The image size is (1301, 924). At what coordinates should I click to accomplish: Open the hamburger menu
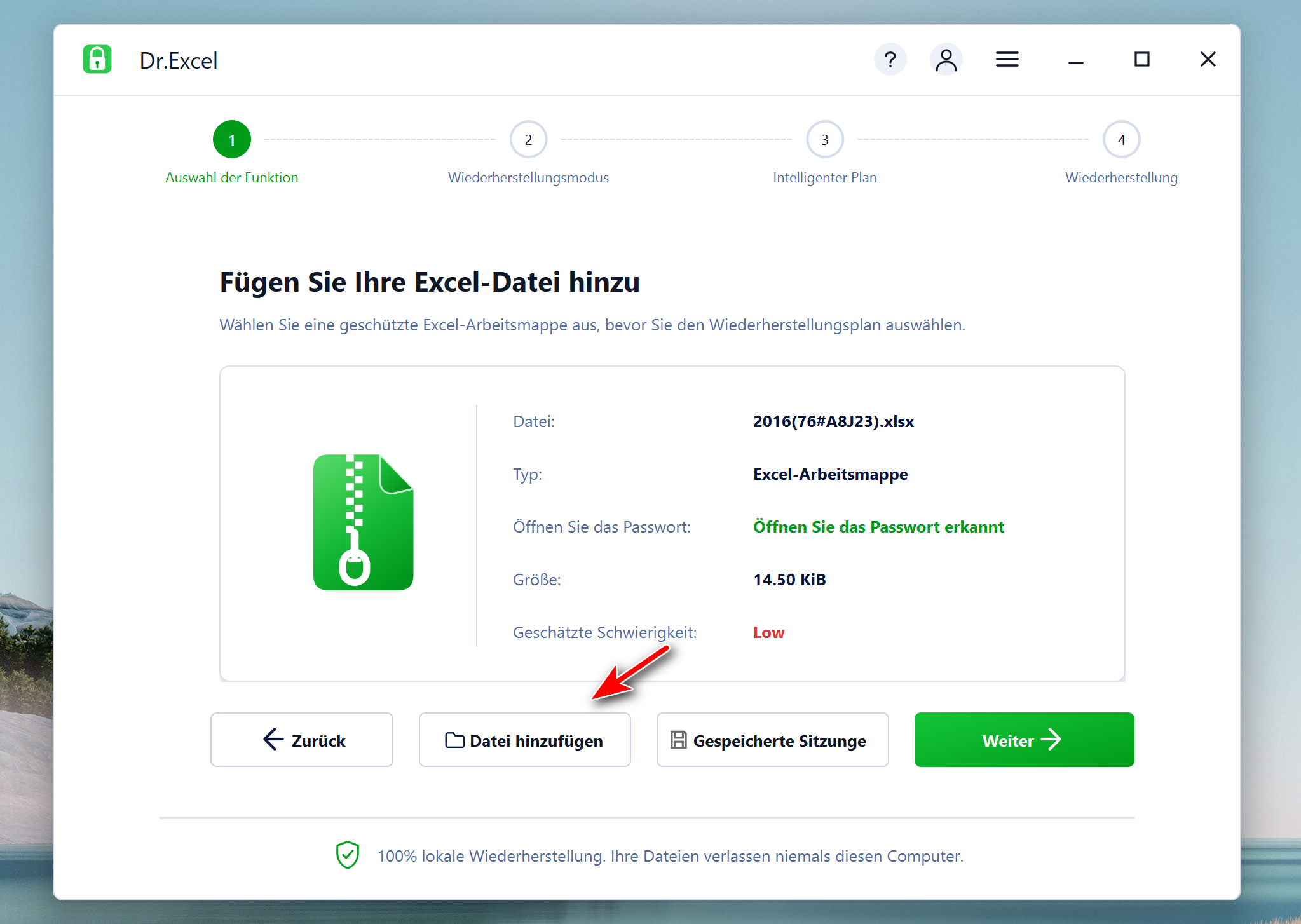tap(1007, 60)
